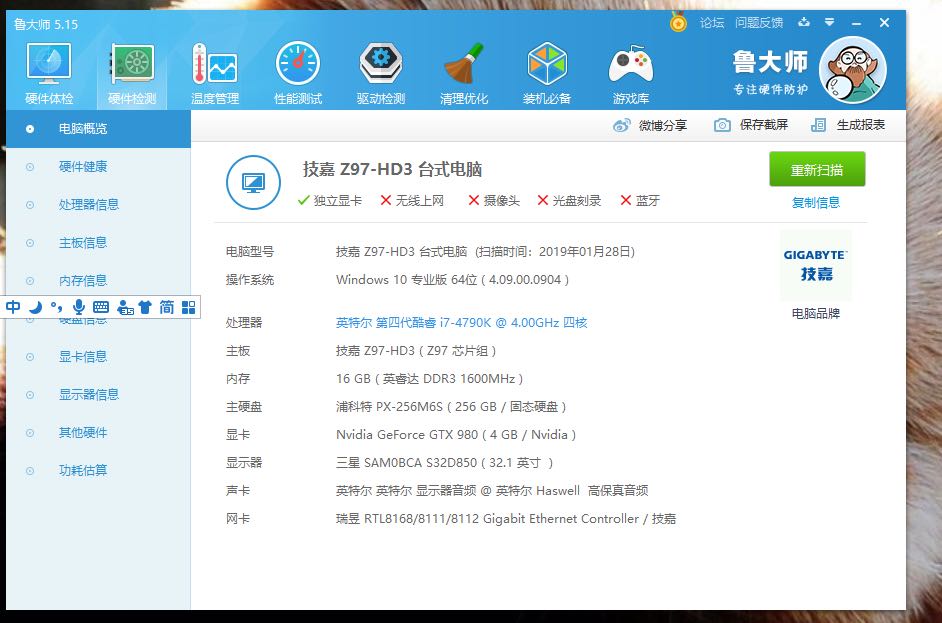Image resolution: width=942 pixels, height=623 pixels.
Task: Open the 游戏库 game library
Action: [x=630, y=73]
